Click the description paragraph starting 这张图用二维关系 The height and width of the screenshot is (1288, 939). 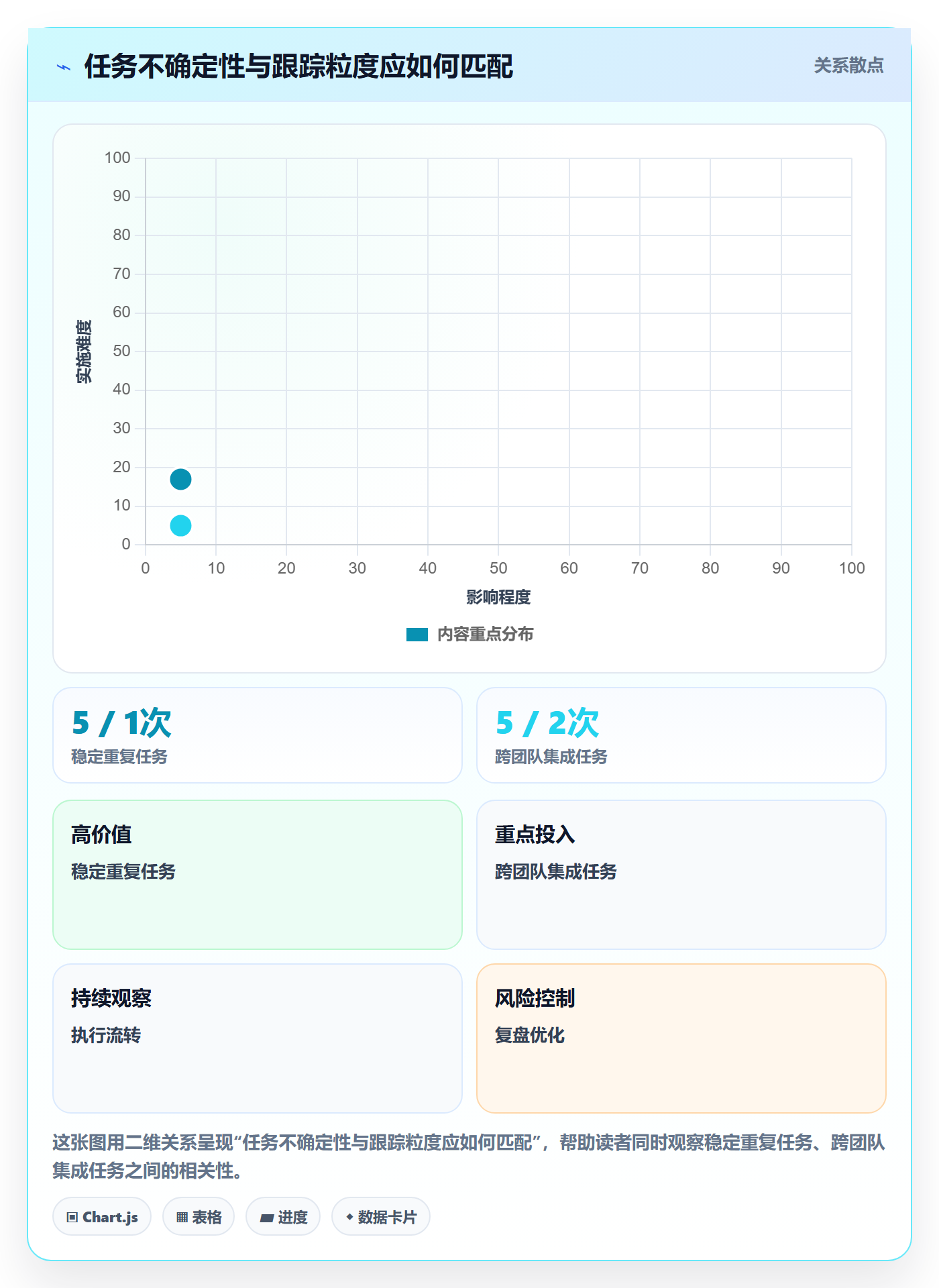(x=469, y=1156)
